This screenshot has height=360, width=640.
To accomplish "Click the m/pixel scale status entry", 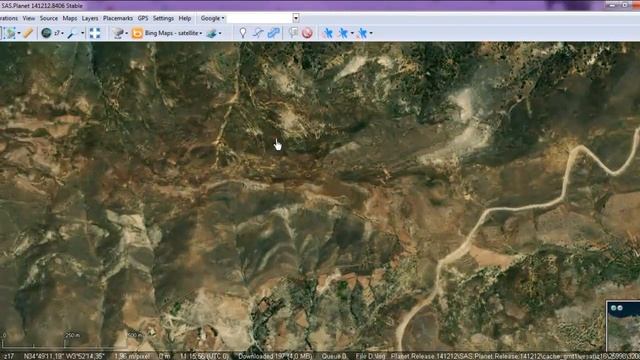I will click(132, 356).
